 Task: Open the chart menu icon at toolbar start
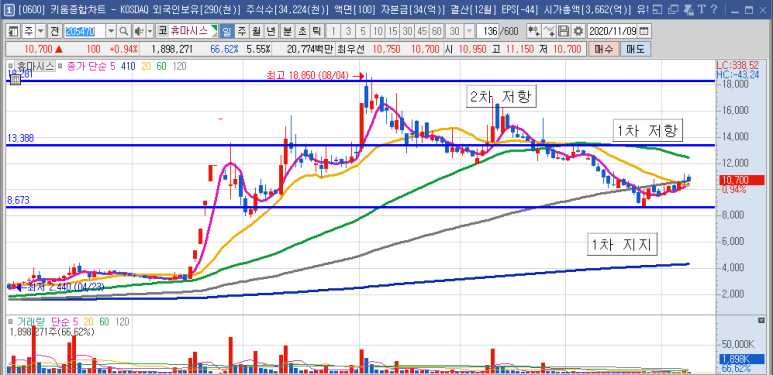pyautogui.click(x=14, y=32)
